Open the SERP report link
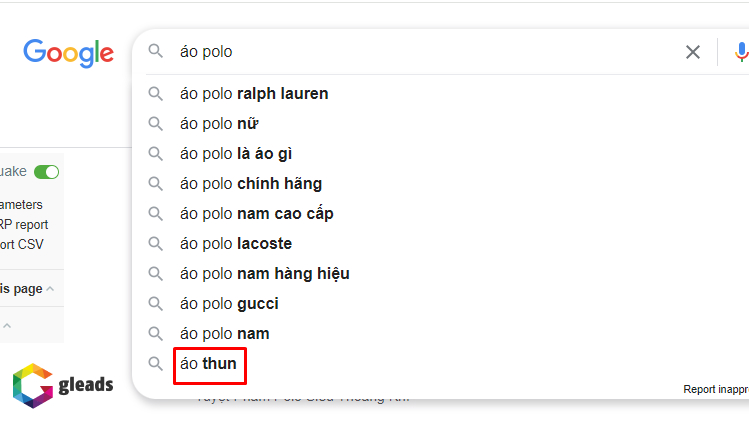This screenshot has width=749, height=425. [24, 225]
